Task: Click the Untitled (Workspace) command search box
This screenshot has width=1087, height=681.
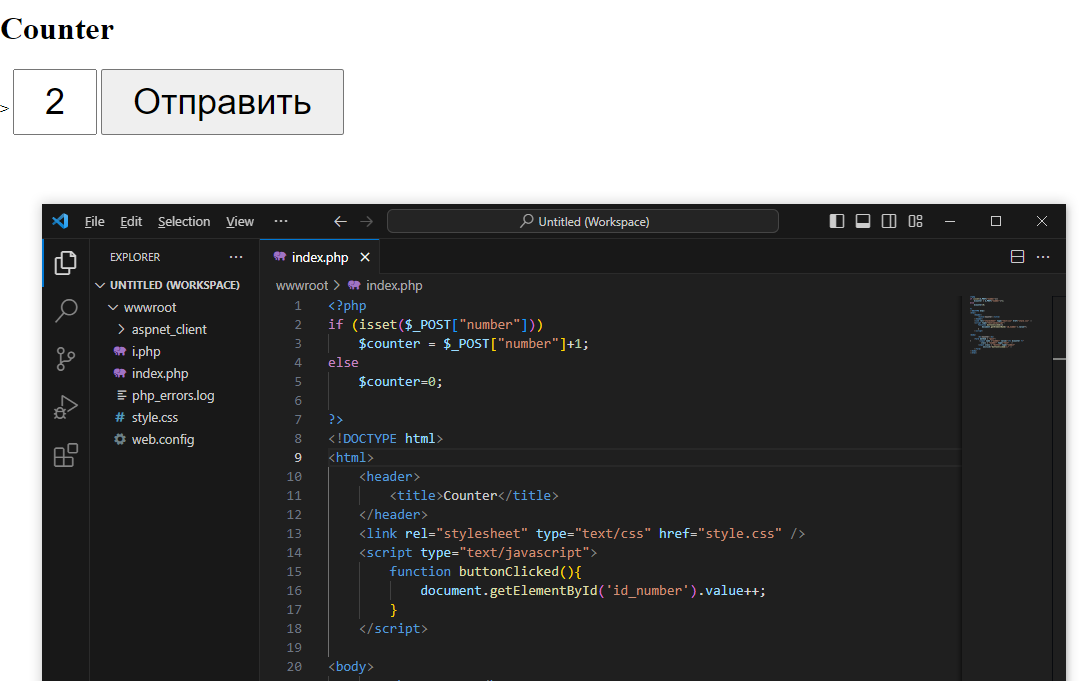Action: (583, 221)
